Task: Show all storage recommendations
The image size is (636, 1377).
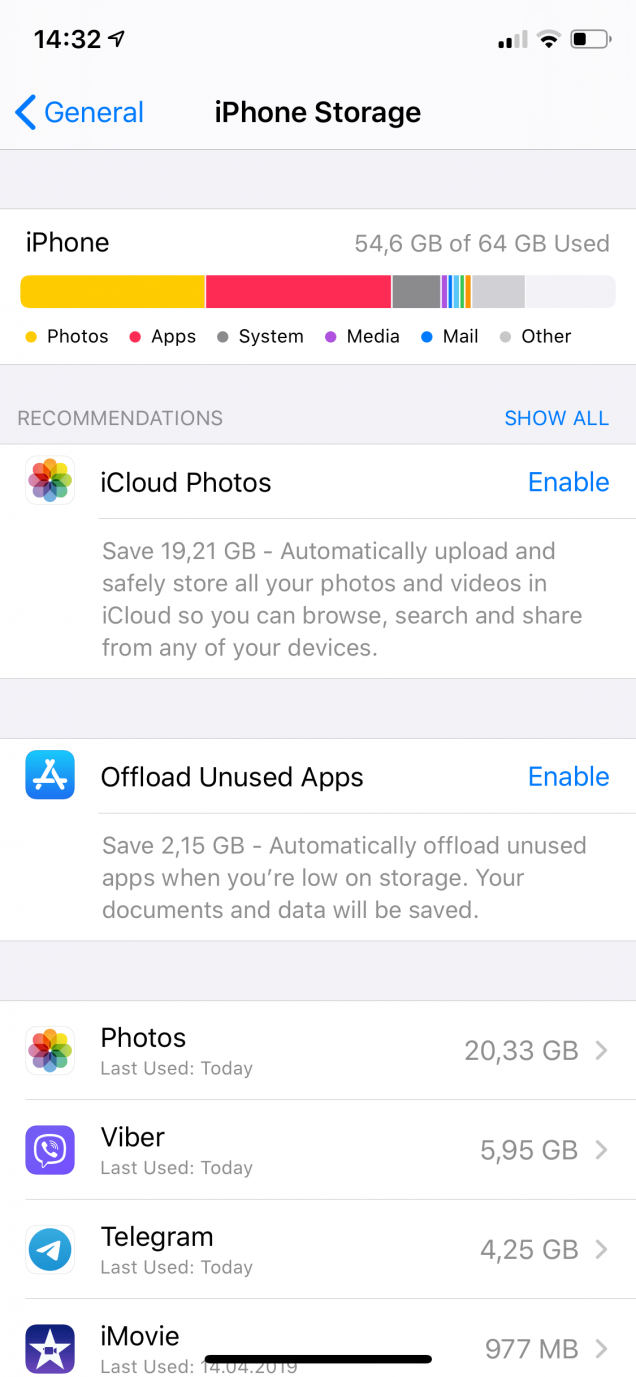Action: pyautogui.click(x=557, y=418)
